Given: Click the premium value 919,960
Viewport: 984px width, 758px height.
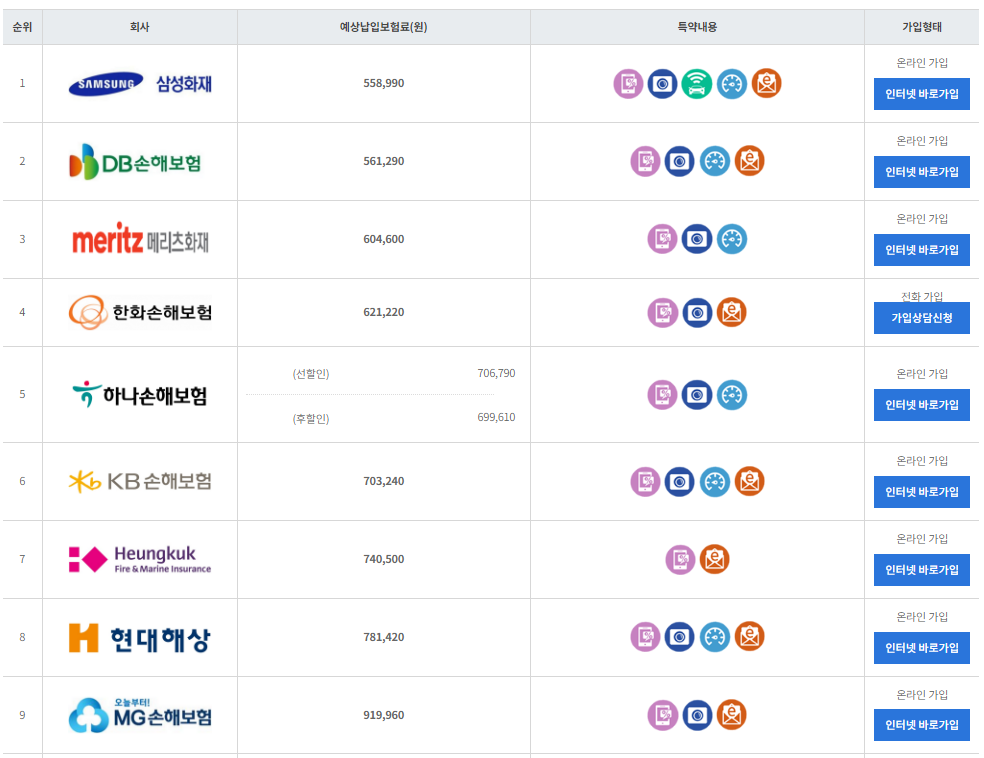Looking at the screenshot, I should point(383,715).
